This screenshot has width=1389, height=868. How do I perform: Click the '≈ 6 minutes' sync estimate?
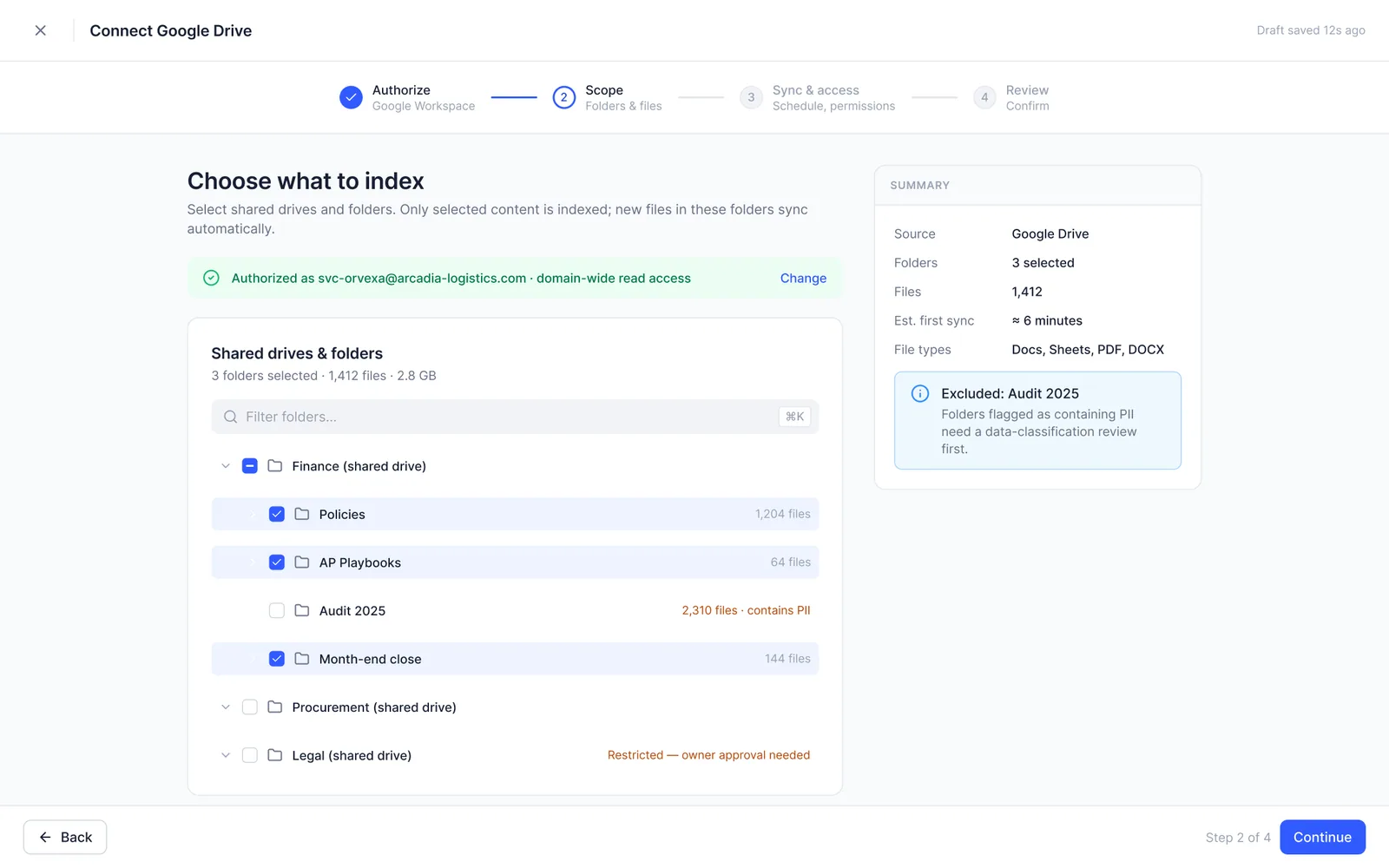tap(1047, 321)
